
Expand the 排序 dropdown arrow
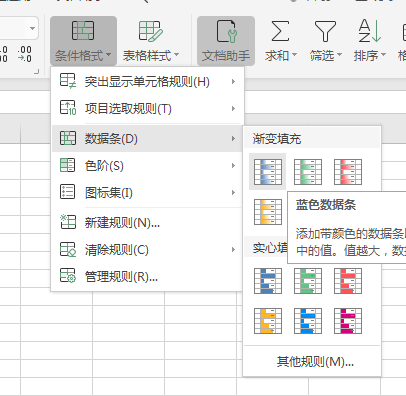(x=383, y=55)
